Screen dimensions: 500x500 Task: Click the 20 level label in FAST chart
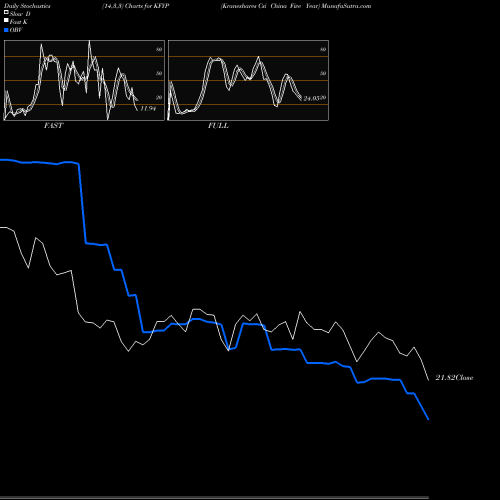click(x=159, y=97)
